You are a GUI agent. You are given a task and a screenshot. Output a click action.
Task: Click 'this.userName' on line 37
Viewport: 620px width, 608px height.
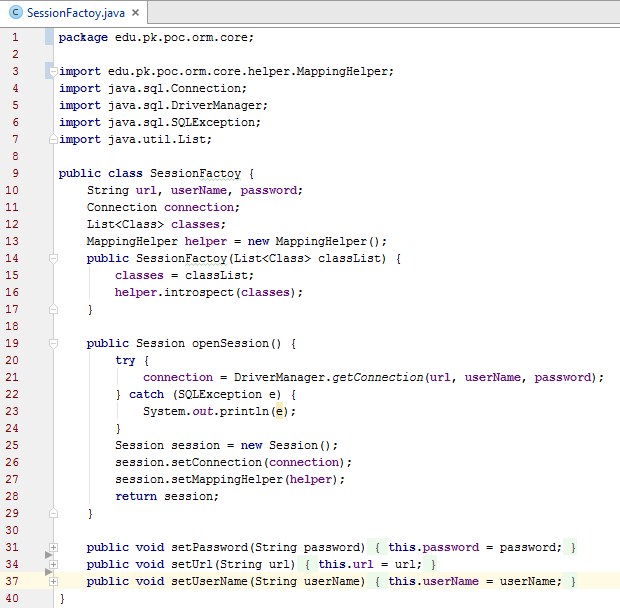pyautogui.click(x=433, y=582)
